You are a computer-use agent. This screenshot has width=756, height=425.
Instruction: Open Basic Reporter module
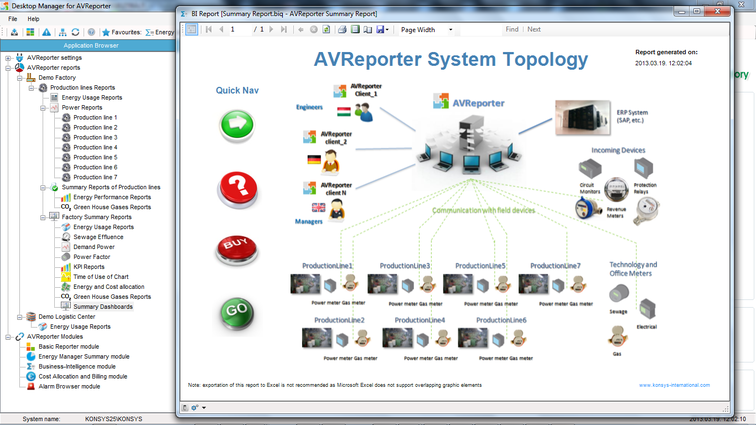pyautogui.click(x=68, y=347)
